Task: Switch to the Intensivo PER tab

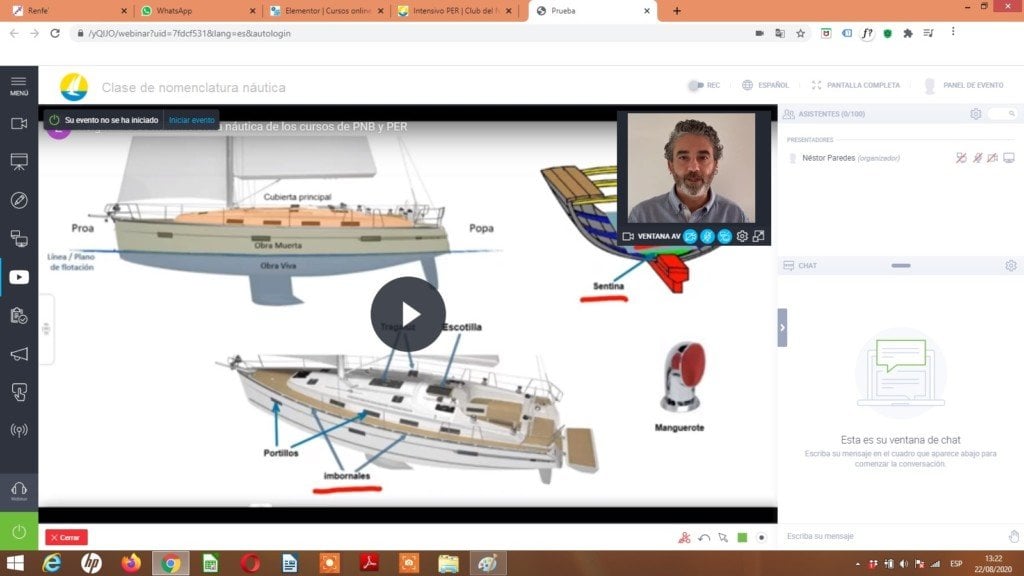Action: [x=455, y=10]
